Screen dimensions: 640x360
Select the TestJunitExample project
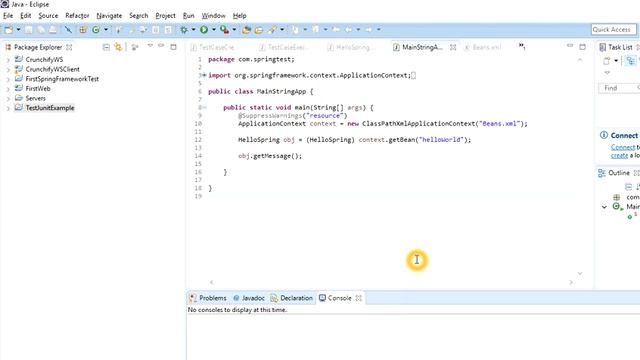point(50,108)
